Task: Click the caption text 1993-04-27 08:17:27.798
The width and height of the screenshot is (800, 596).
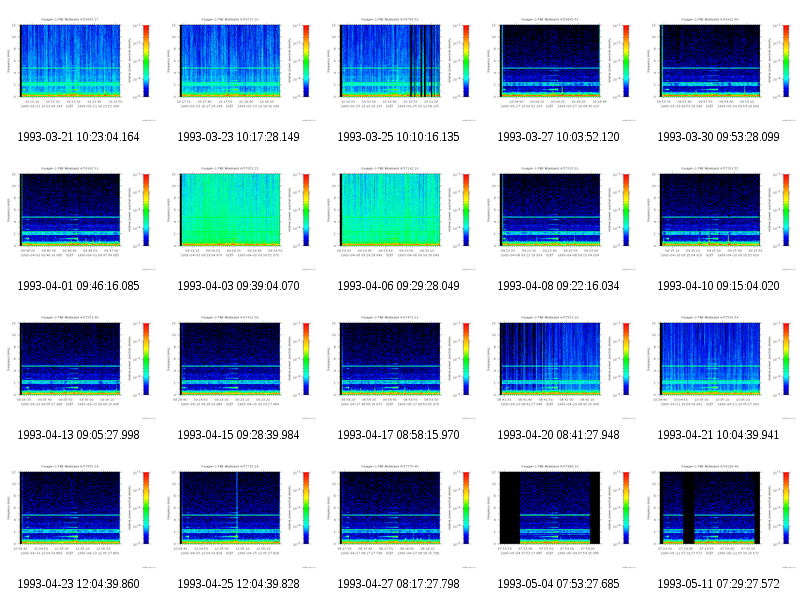Action: tap(398, 584)
